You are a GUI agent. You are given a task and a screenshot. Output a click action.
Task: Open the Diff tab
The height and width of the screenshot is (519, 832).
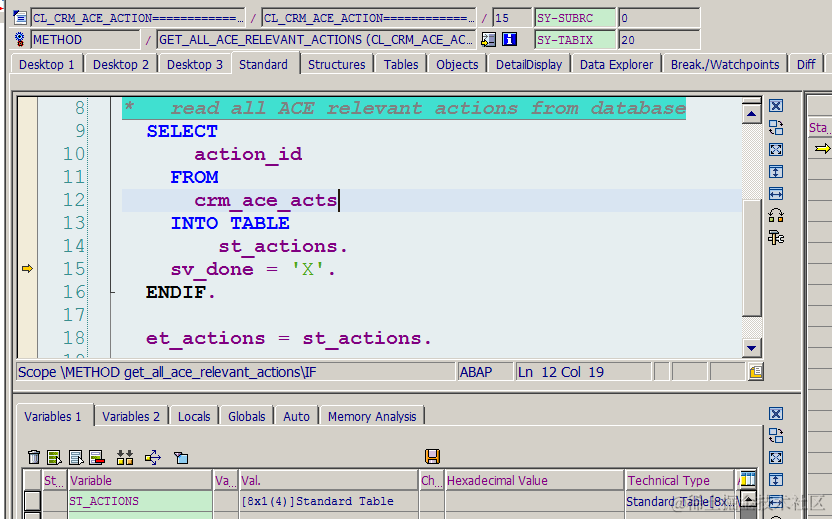806,64
